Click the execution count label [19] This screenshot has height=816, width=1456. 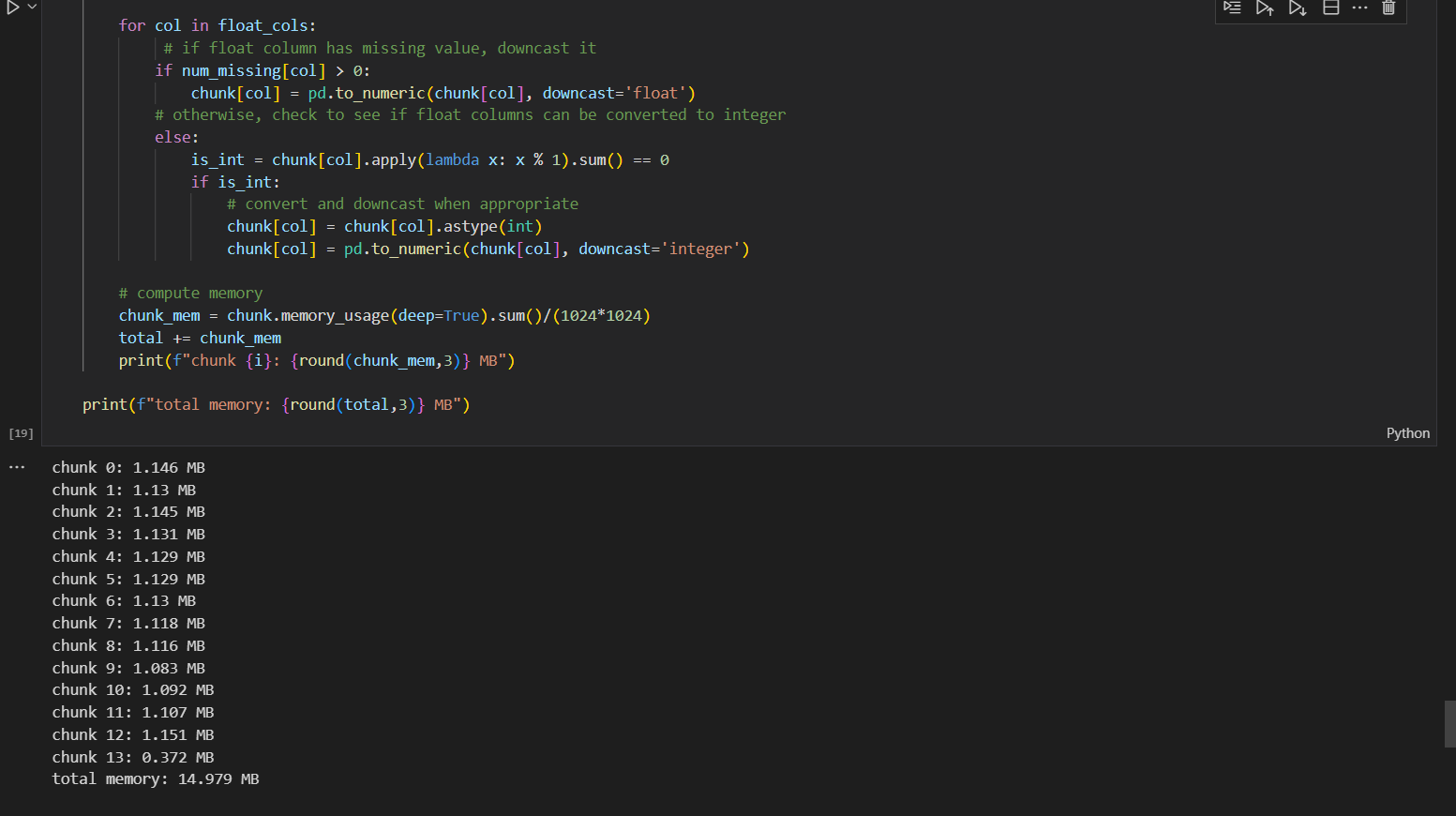[x=21, y=433]
